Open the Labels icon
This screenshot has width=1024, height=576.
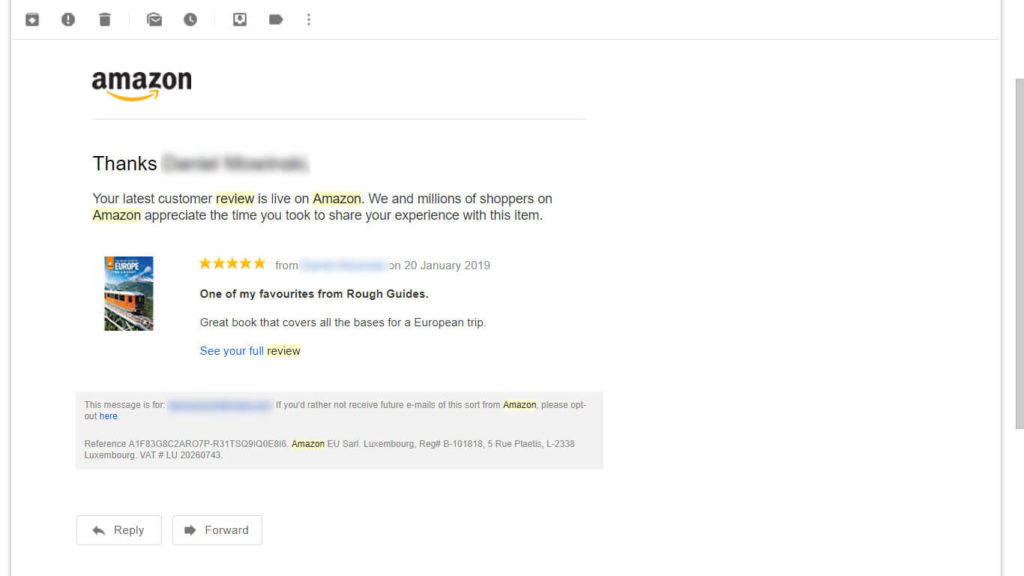click(x=276, y=20)
